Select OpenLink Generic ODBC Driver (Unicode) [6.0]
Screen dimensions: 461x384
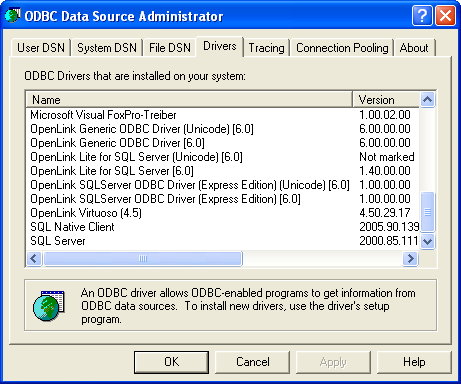point(142,129)
